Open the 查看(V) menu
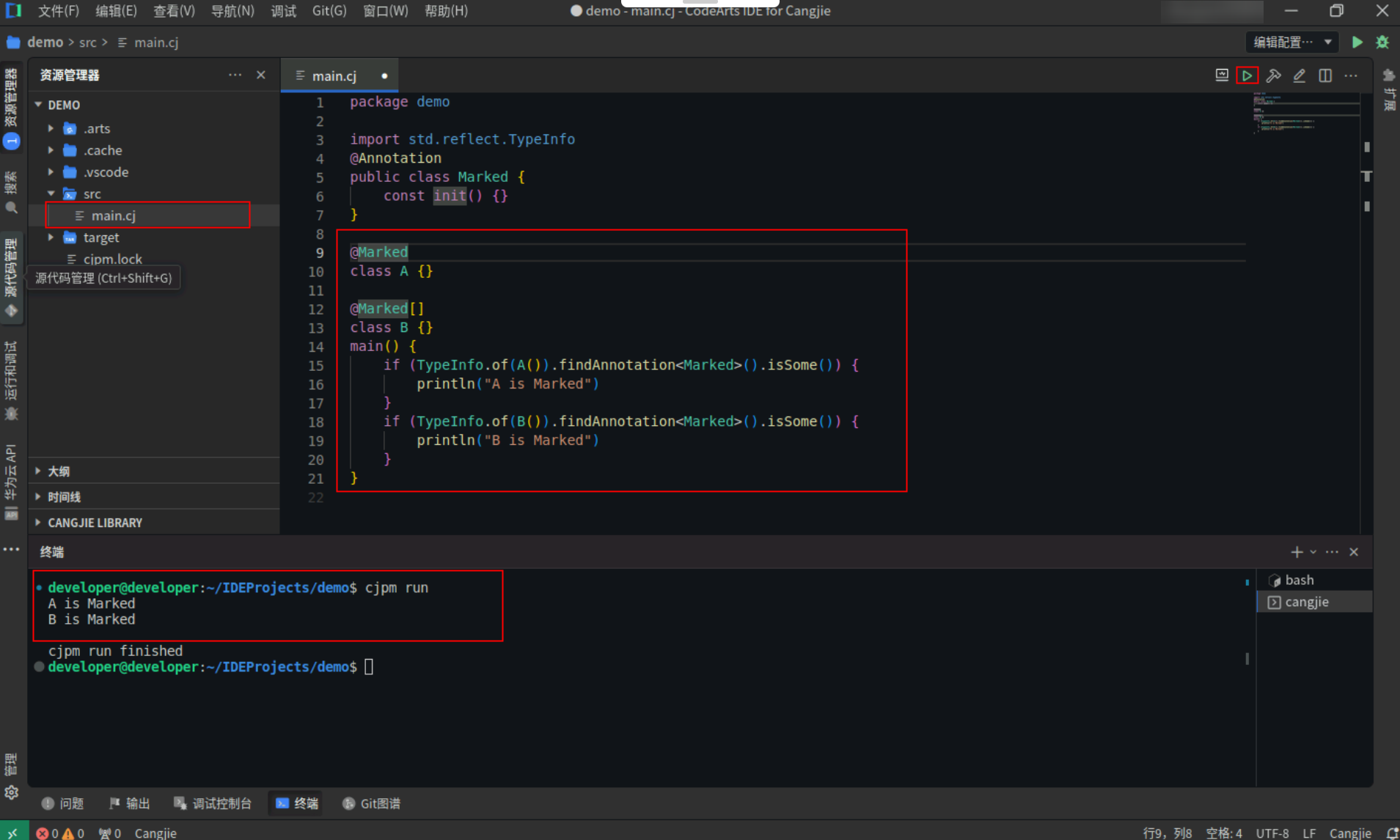The height and width of the screenshot is (840, 1400). [174, 11]
